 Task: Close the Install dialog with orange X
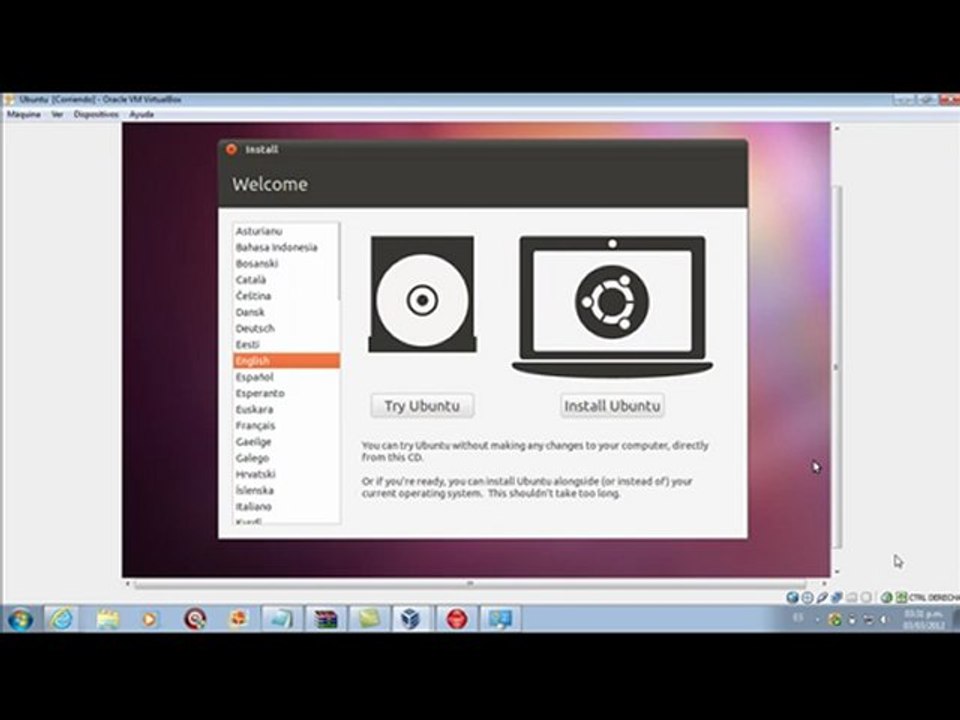point(231,149)
